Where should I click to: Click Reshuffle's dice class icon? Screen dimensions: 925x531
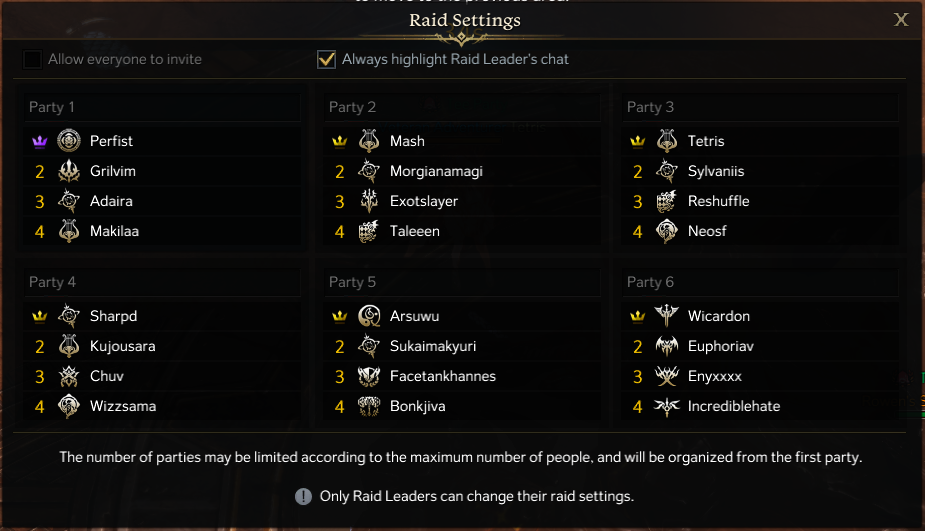click(x=667, y=201)
